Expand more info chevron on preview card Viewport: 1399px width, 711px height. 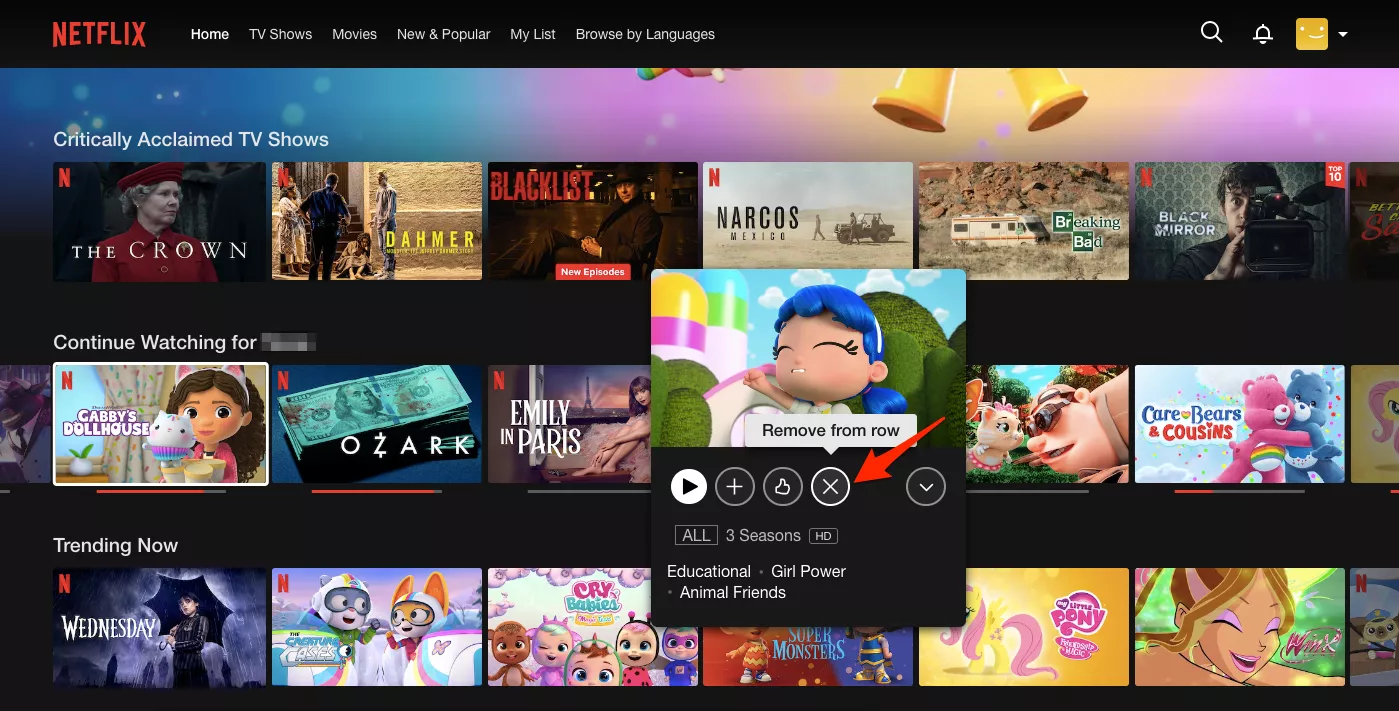click(926, 487)
